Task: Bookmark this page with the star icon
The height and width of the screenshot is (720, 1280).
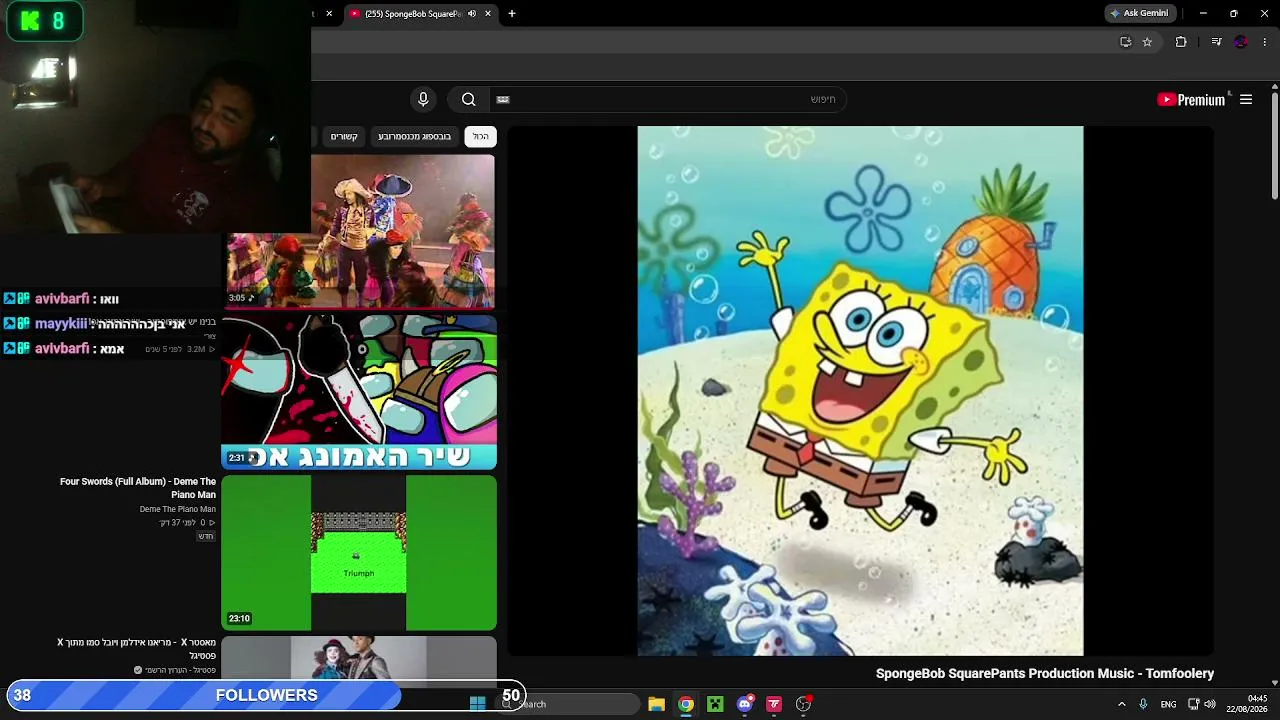Action: click(x=1147, y=42)
